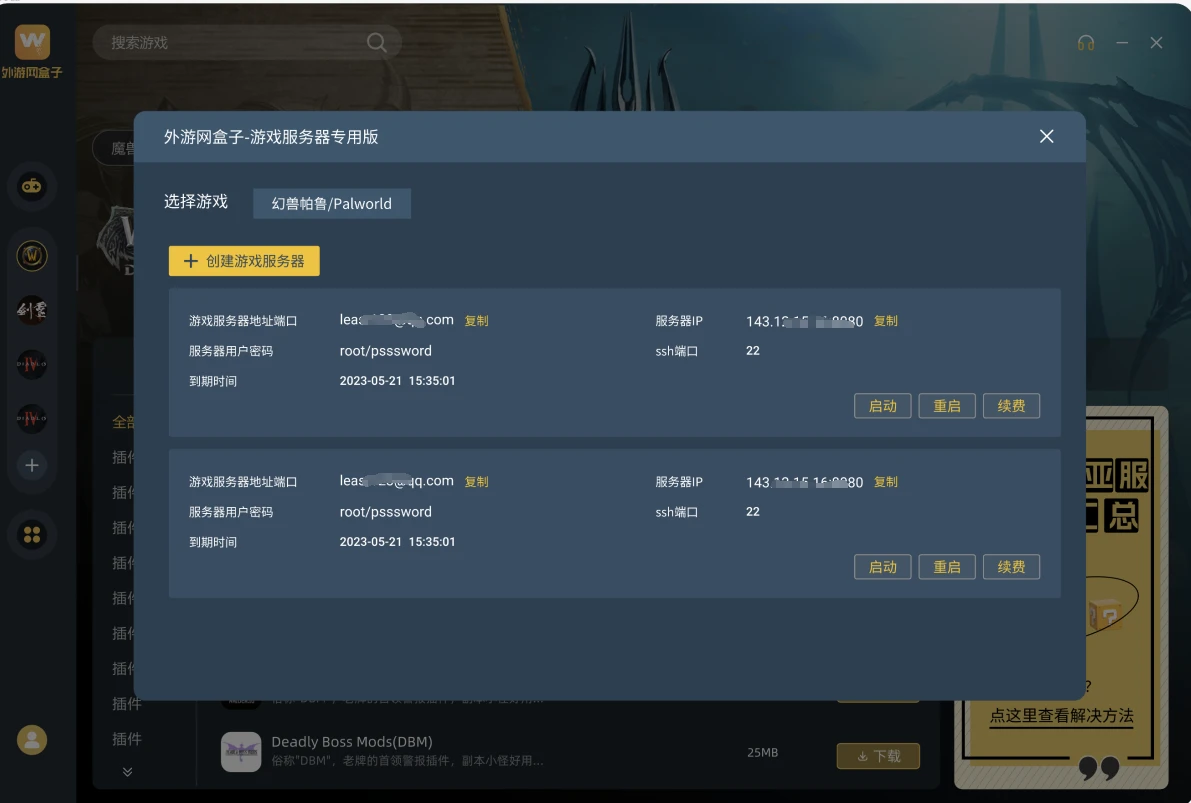The width and height of the screenshot is (1191, 803).
Task: Copy the second server's address port
Action: 476,482
